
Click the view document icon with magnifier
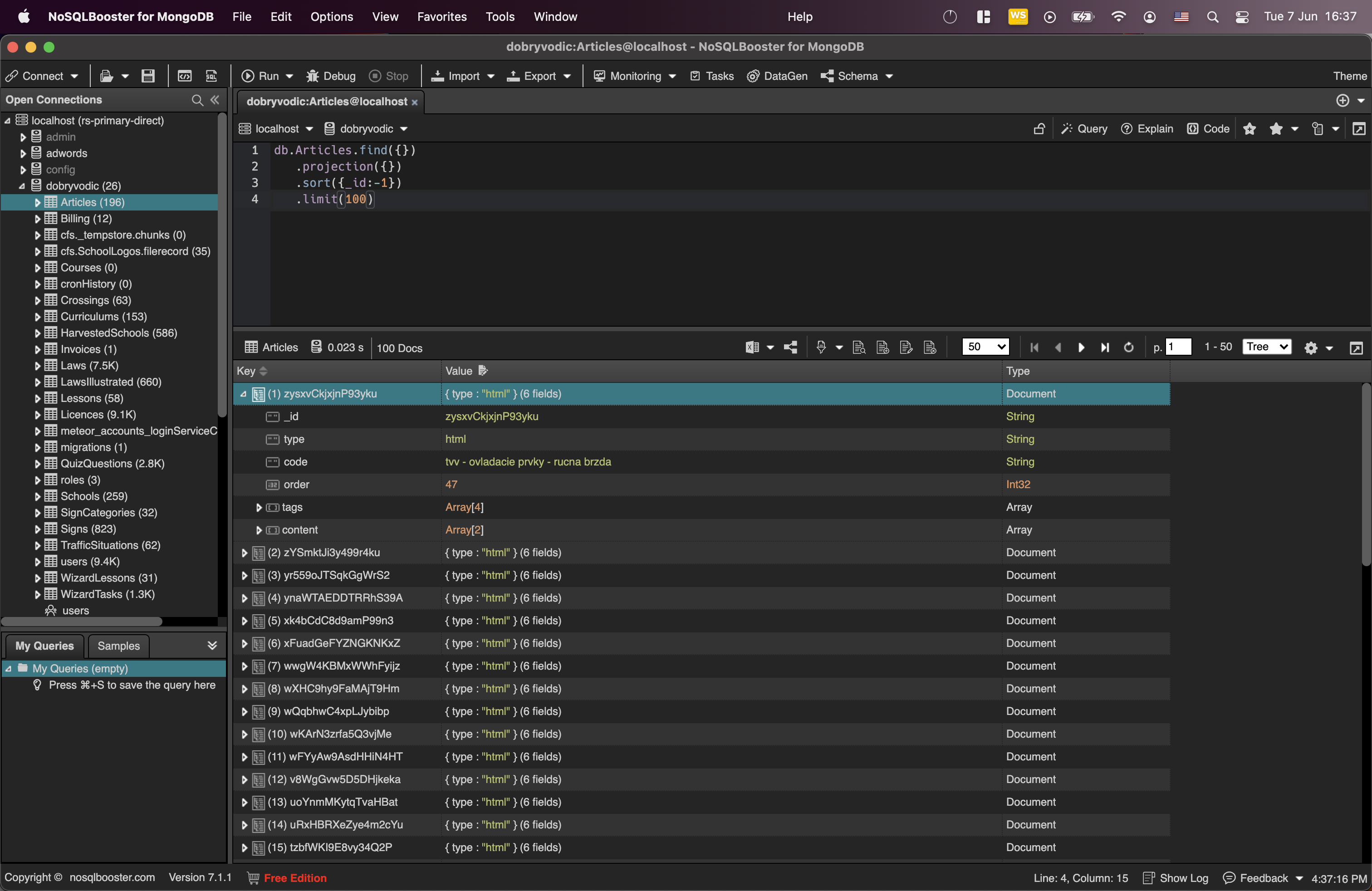point(858,348)
